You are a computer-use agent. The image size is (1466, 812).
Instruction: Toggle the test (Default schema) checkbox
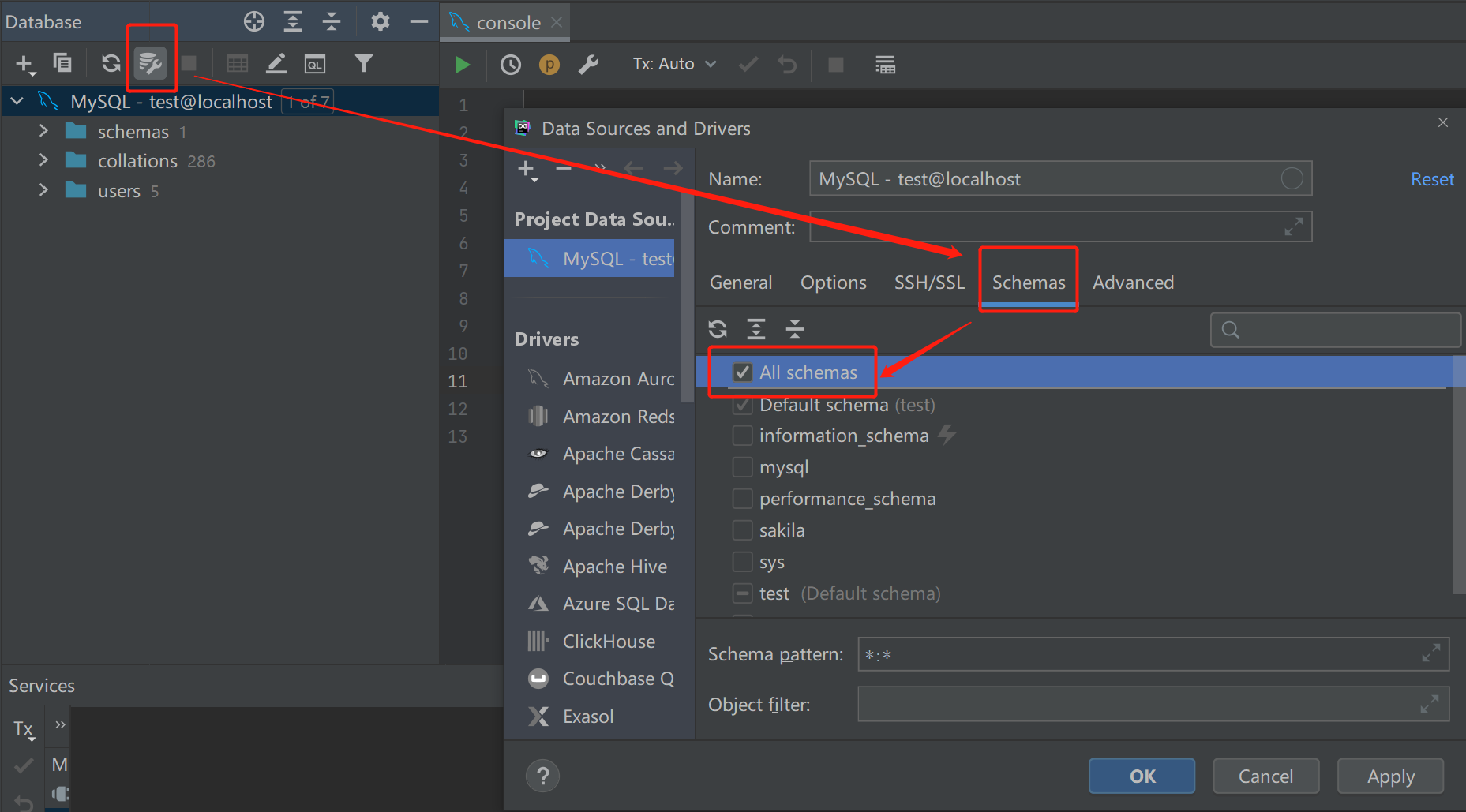[742, 593]
